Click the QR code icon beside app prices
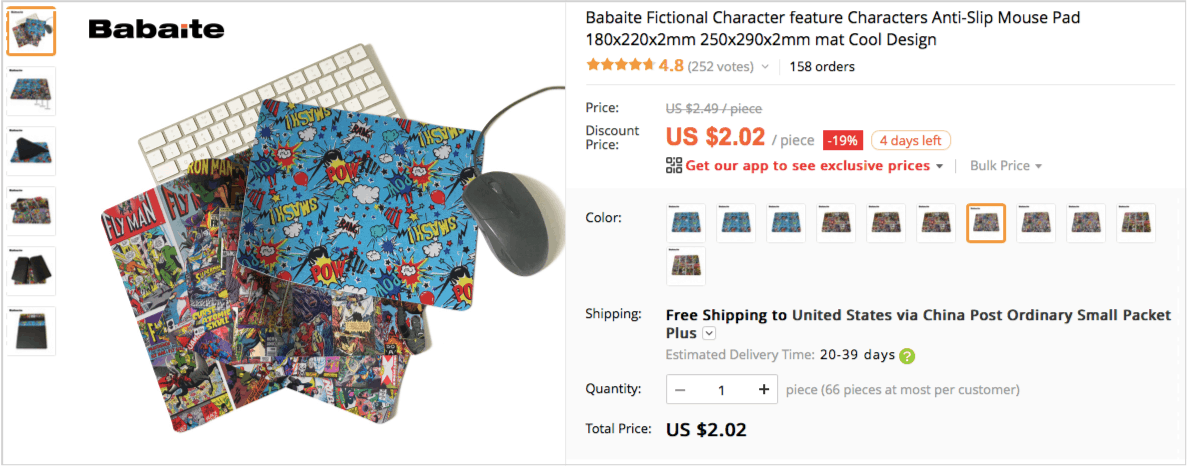This screenshot has height=466, width=1187. click(674, 166)
